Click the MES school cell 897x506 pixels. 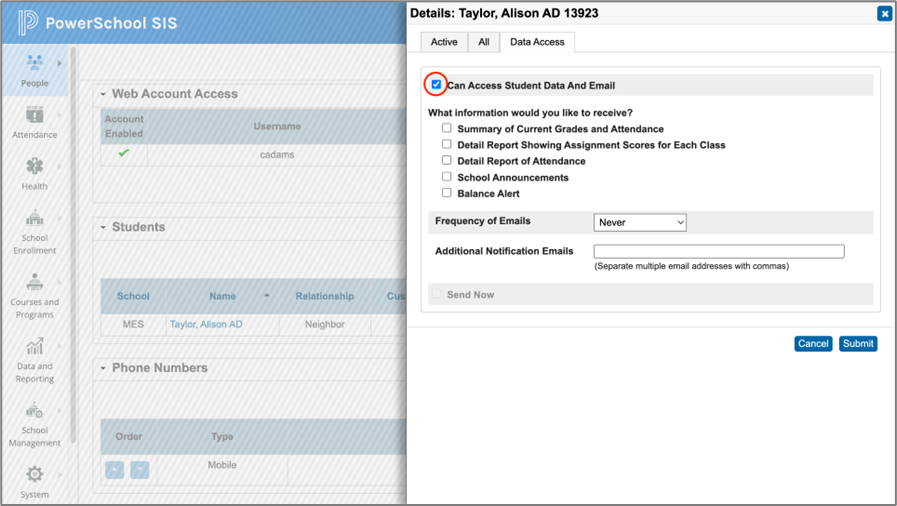point(133,324)
